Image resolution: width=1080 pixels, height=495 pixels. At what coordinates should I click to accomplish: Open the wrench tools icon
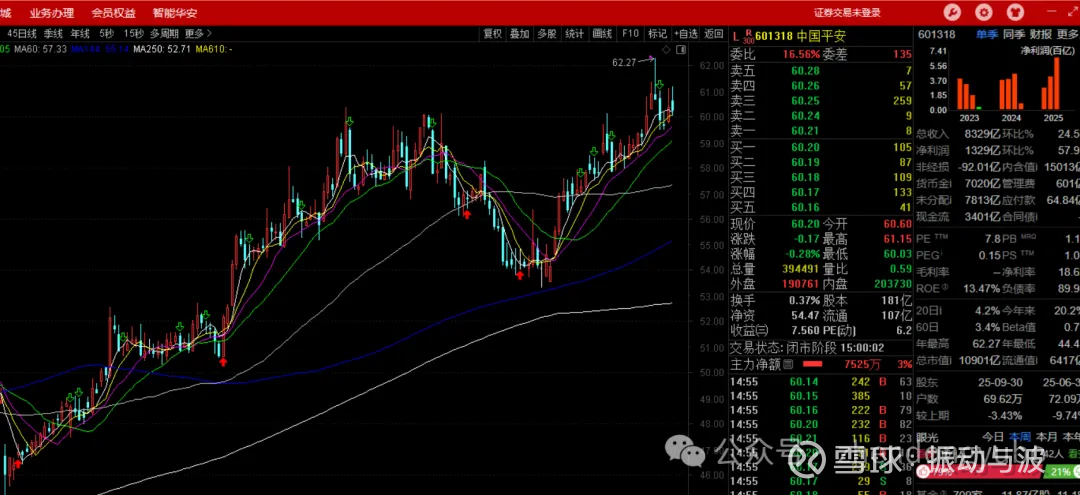pyautogui.click(x=953, y=12)
